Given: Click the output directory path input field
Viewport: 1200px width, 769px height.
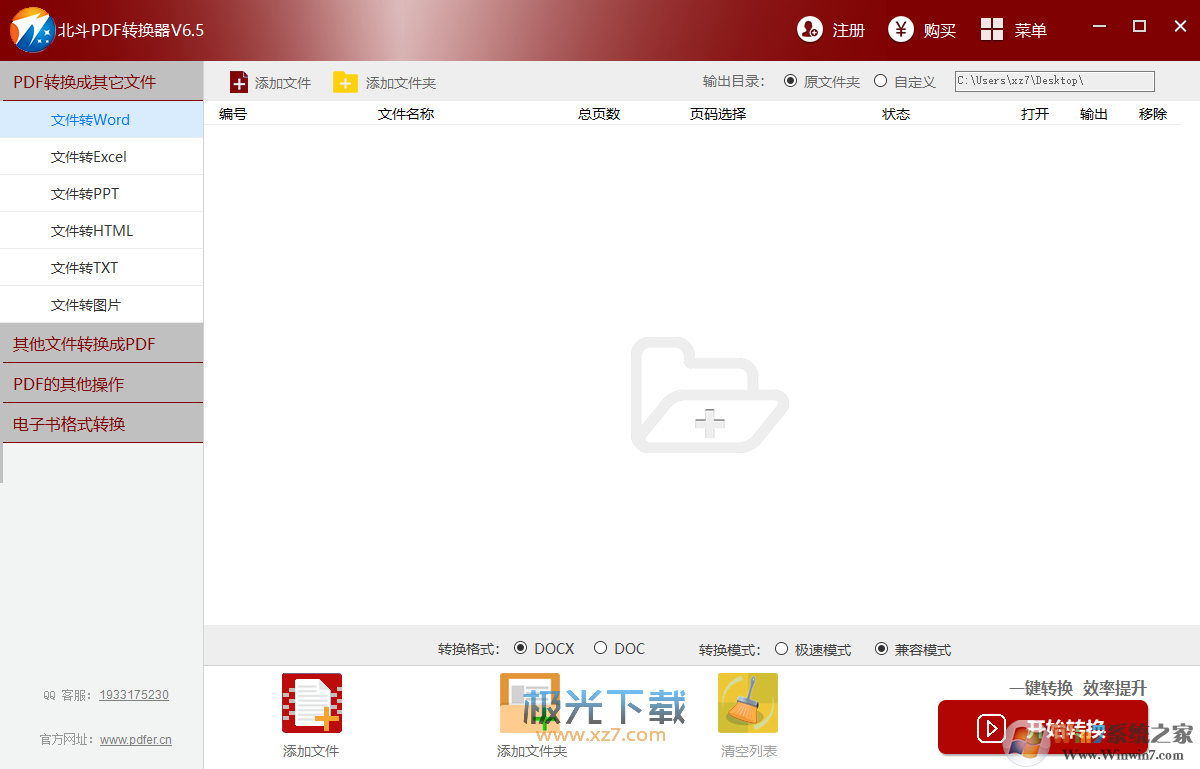Looking at the screenshot, I should coord(1054,81).
